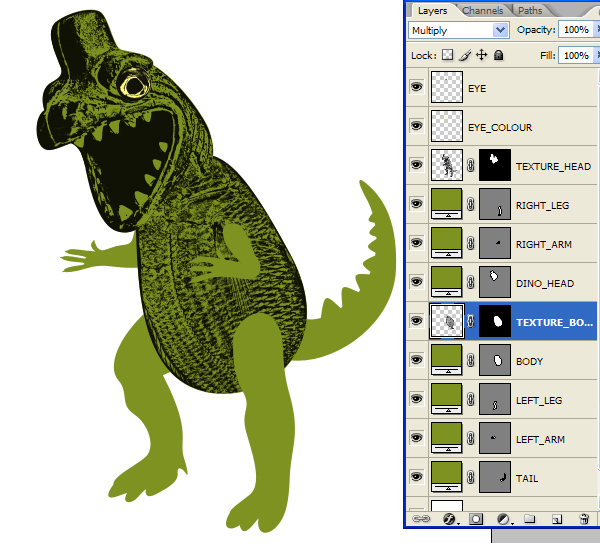Create new fill or adjustment layer icon

tap(503, 519)
